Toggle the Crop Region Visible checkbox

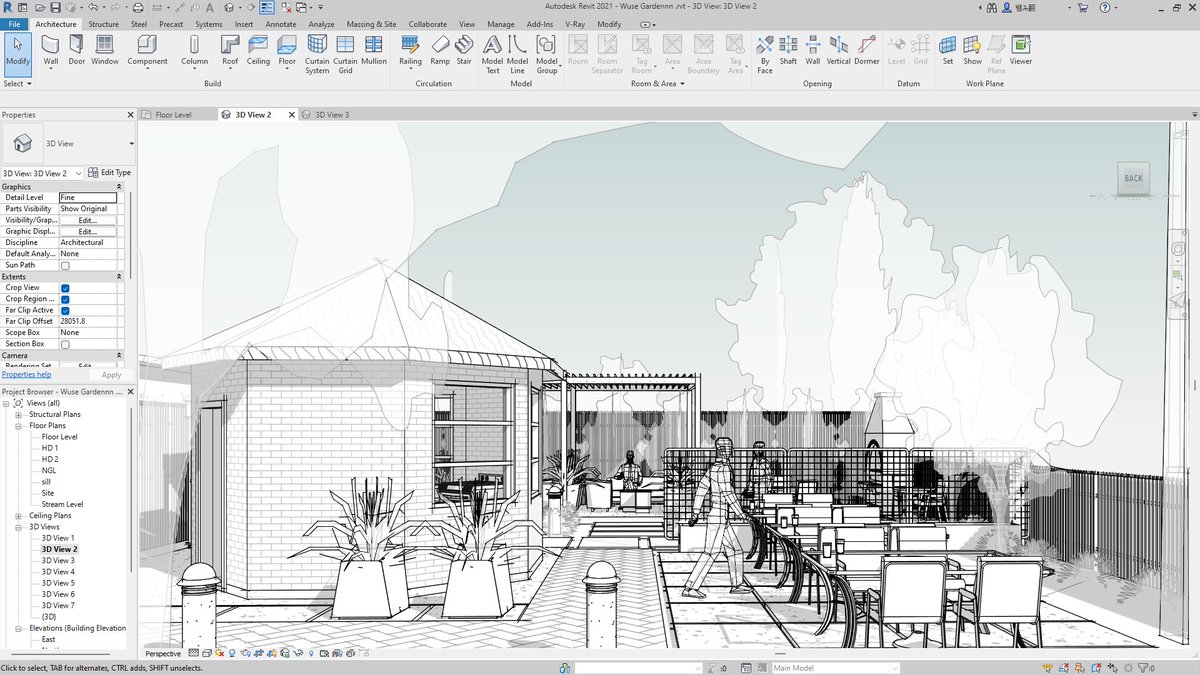(65, 299)
